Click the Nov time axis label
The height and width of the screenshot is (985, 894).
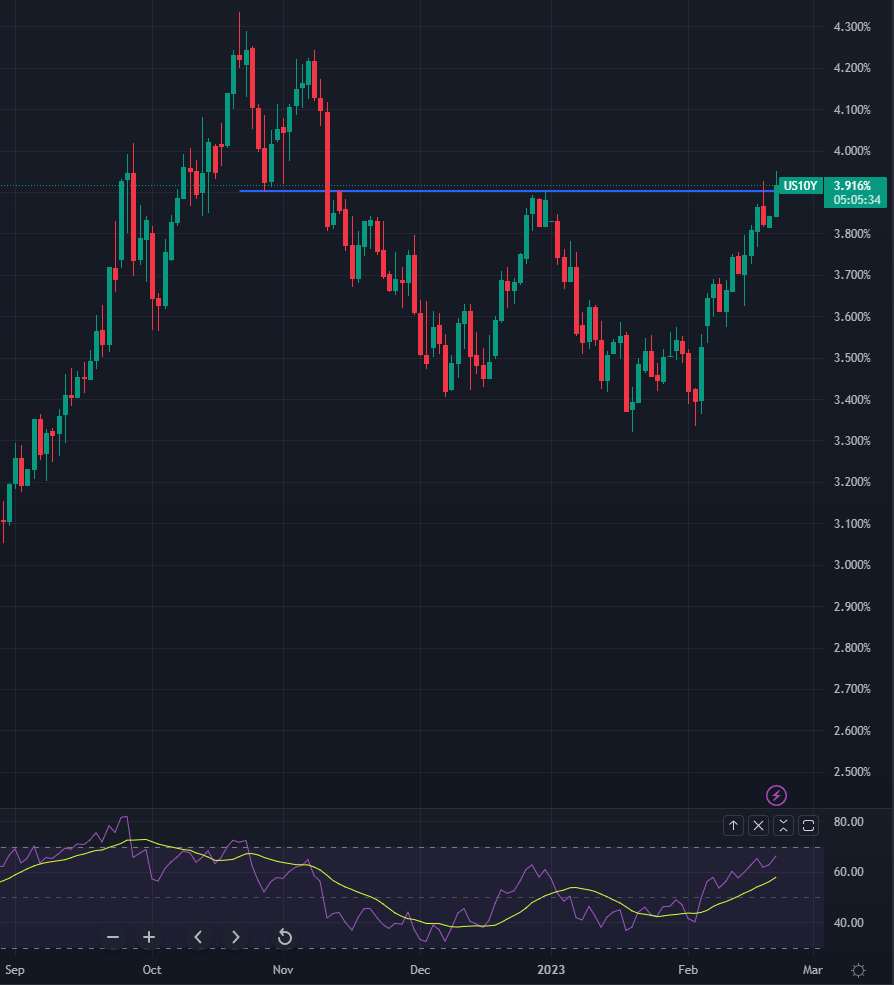point(283,970)
